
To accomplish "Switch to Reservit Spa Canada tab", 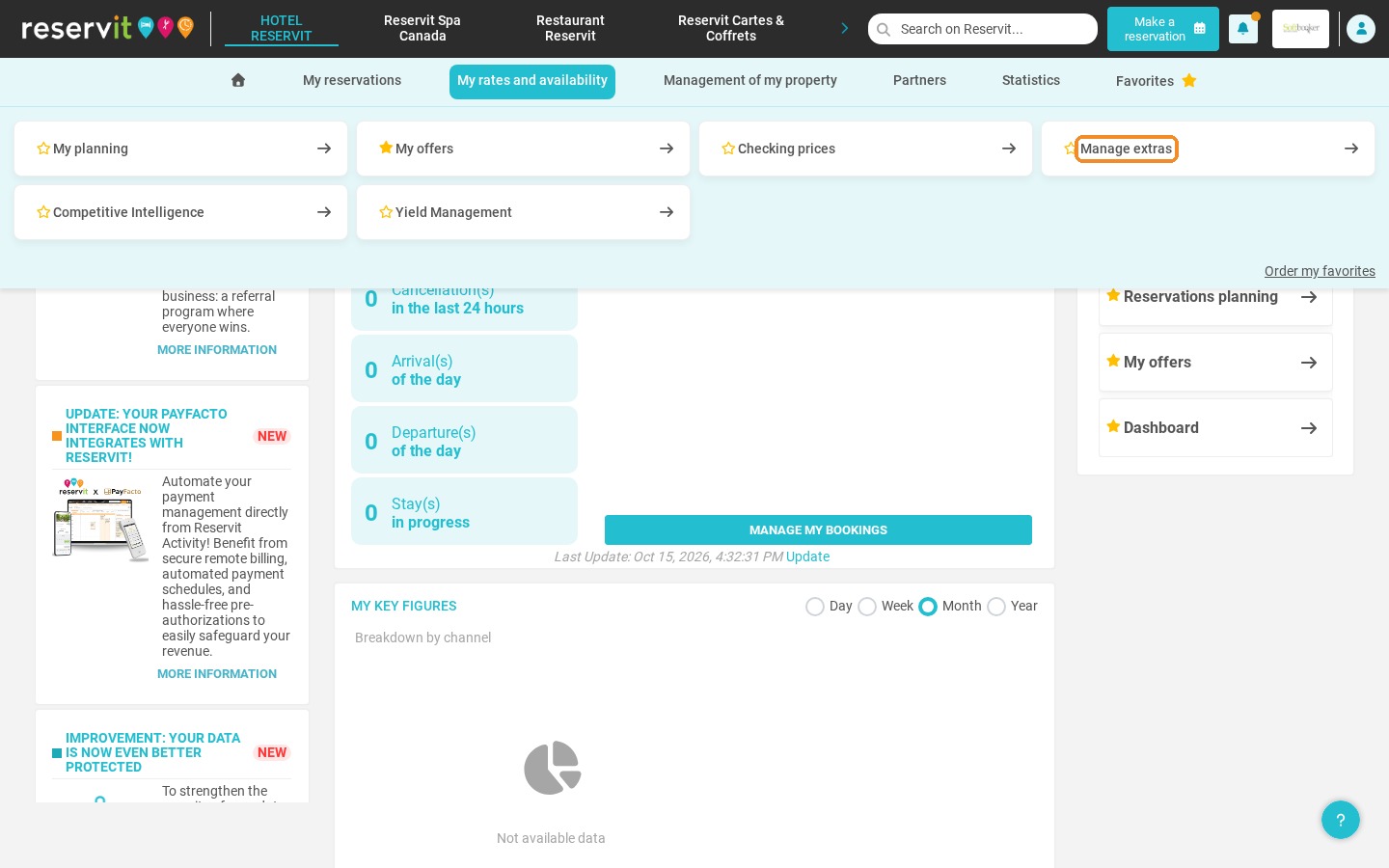I will tap(422, 28).
